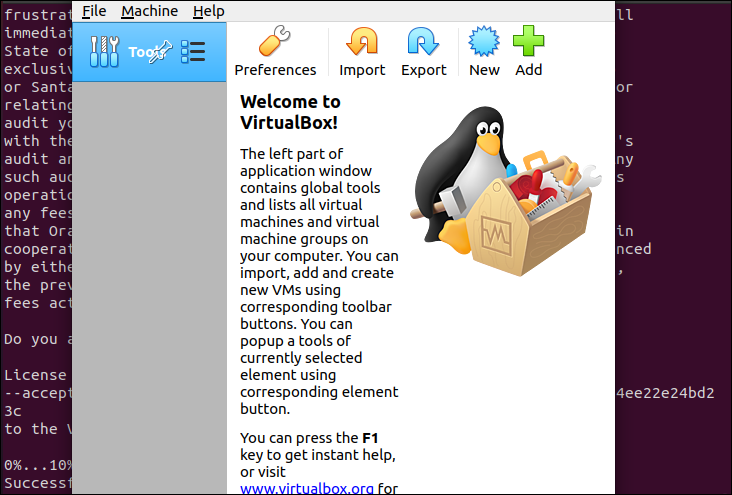Viewport: 732px width, 495px height.
Task: Click the bold F1 text
Action: [370, 438]
